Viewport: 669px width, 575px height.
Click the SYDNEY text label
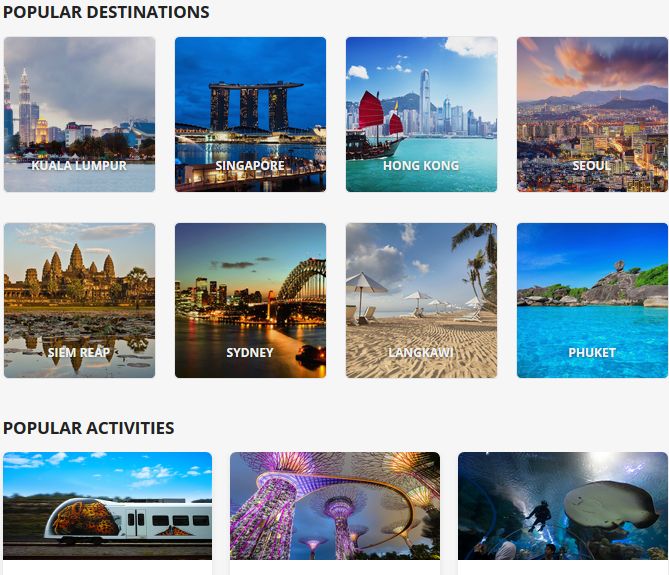[x=250, y=352]
